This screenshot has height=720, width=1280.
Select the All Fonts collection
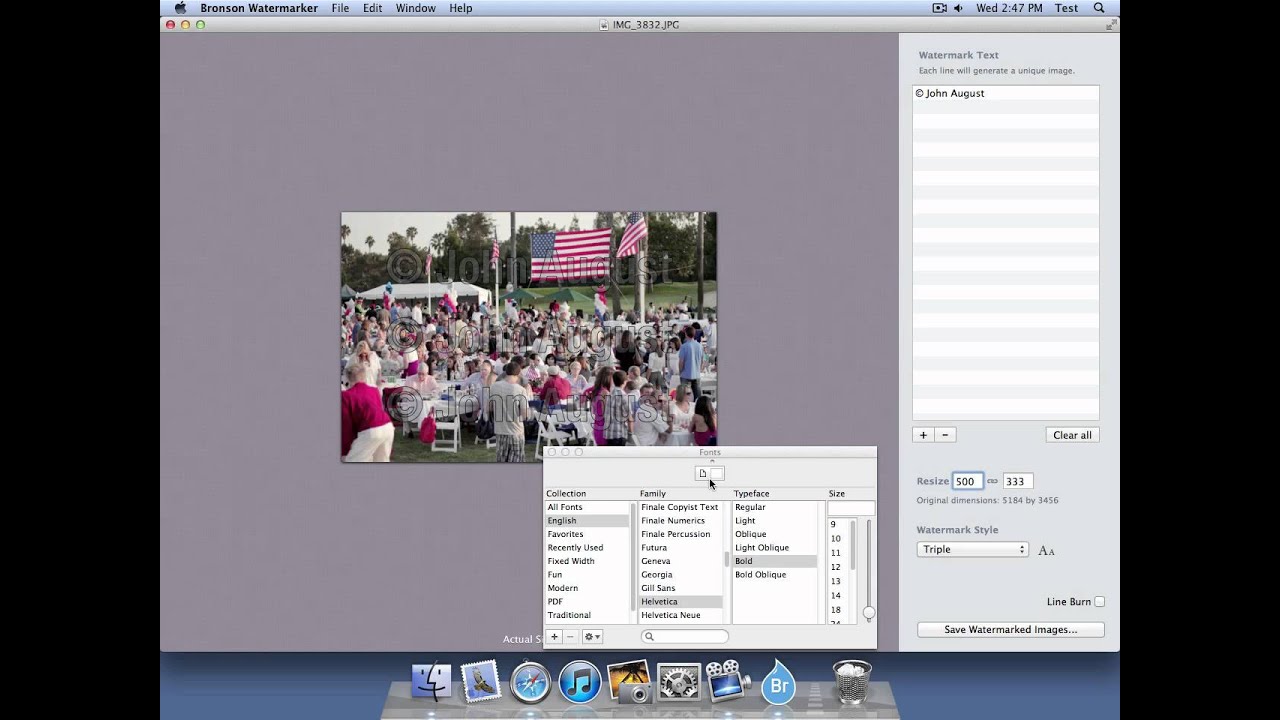pos(588,507)
